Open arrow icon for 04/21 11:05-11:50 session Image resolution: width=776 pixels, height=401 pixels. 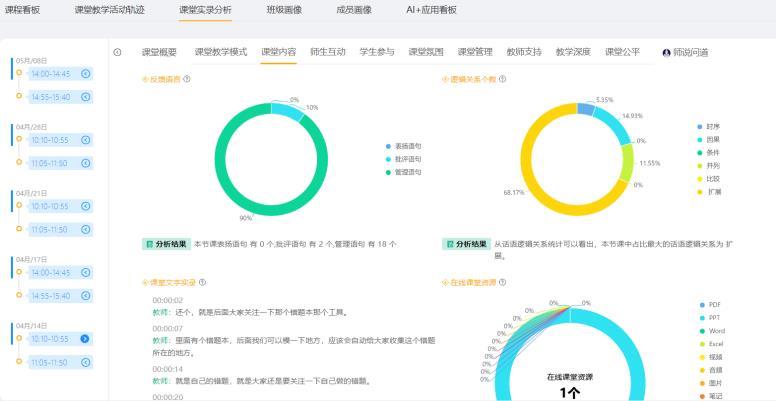click(86, 229)
